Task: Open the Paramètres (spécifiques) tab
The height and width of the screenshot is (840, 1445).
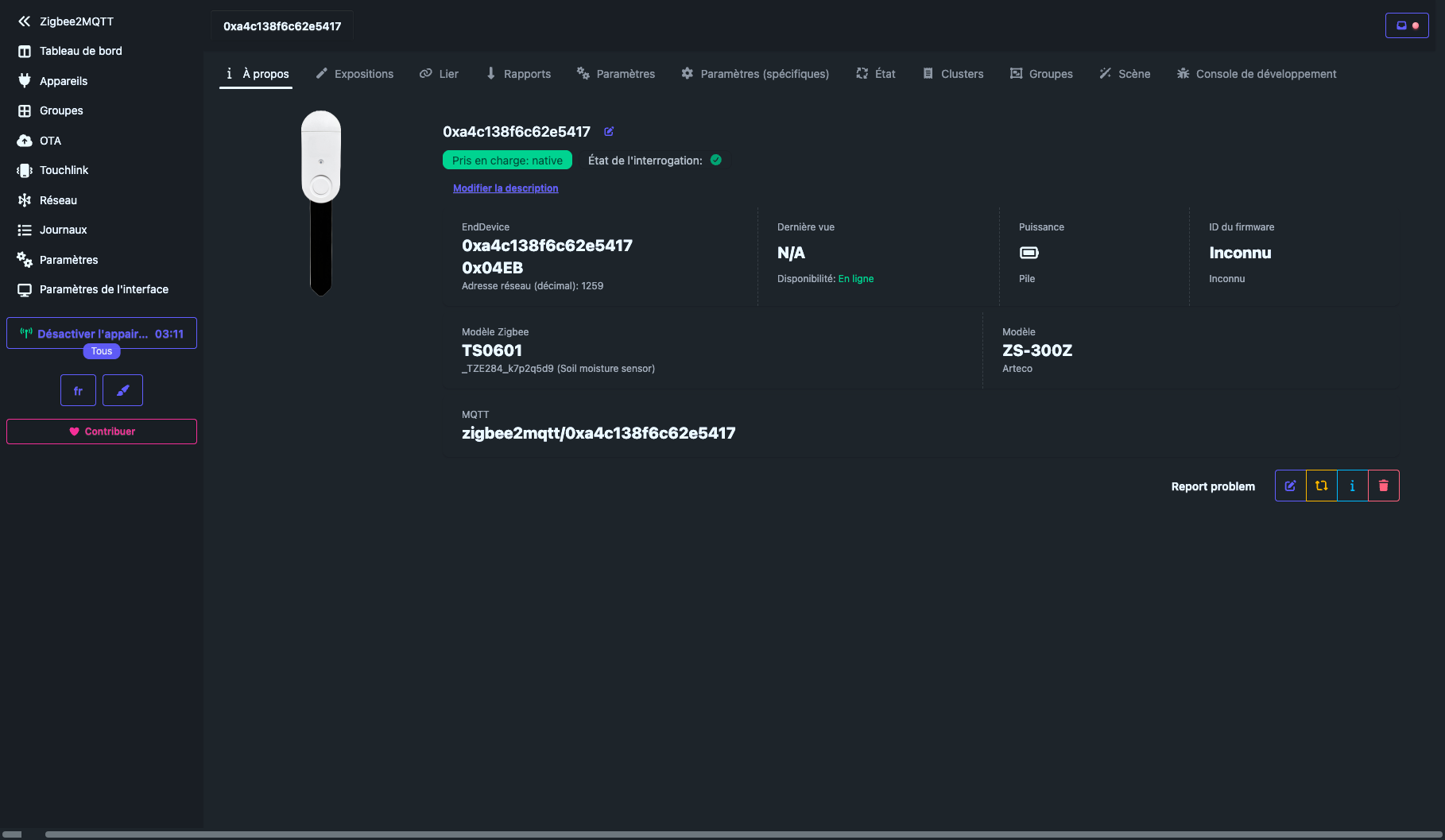Action: tap(755, 74)
